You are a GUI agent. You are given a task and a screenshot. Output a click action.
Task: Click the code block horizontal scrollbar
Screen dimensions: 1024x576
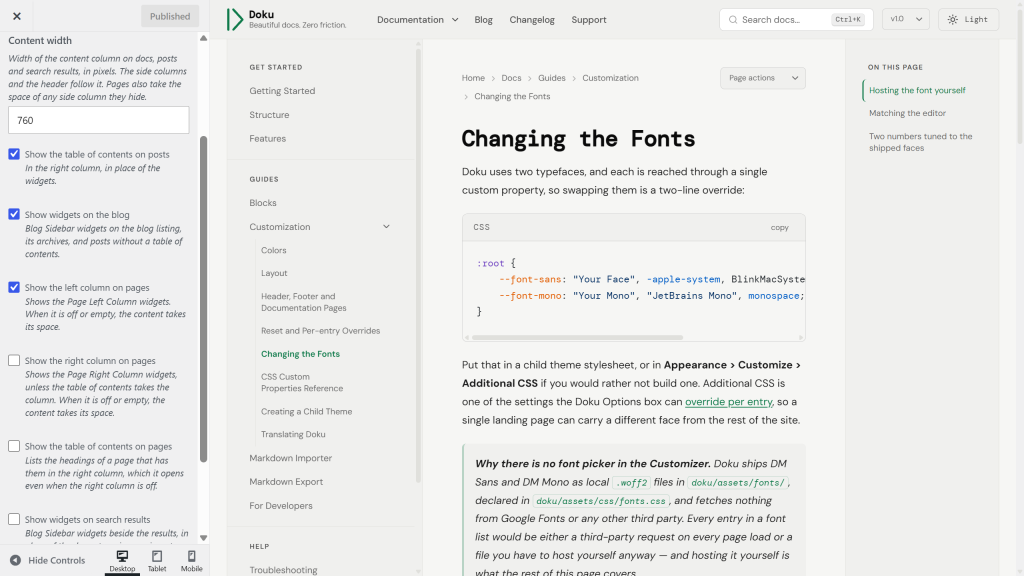coord(577,338)
